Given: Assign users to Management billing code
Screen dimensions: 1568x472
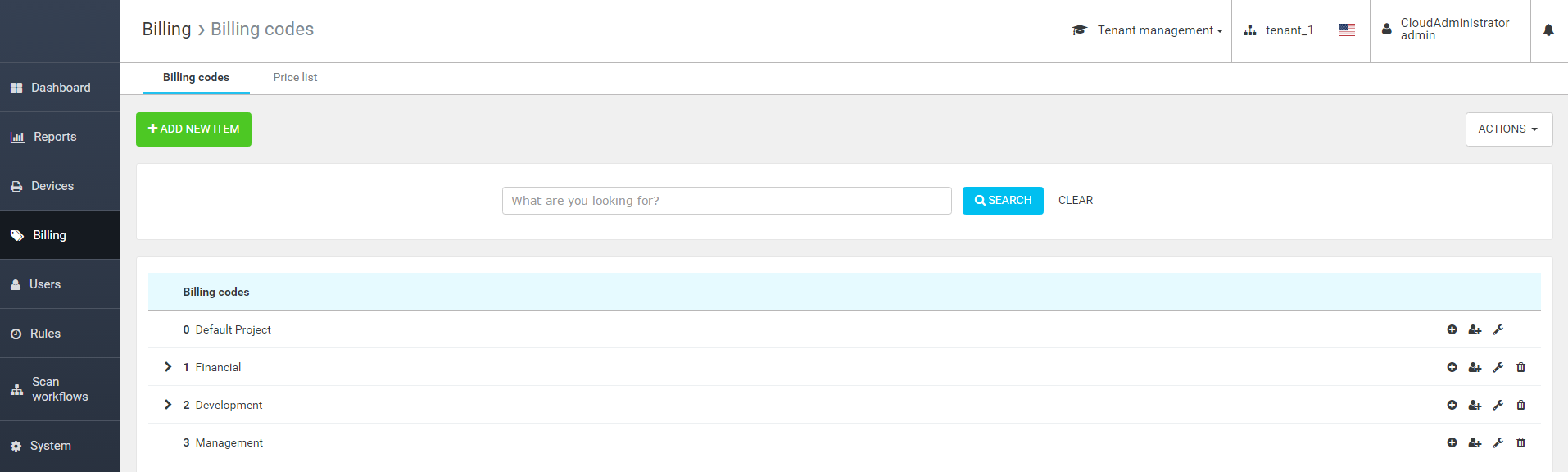Looking at the screenshot, I should coord(1475,442).
